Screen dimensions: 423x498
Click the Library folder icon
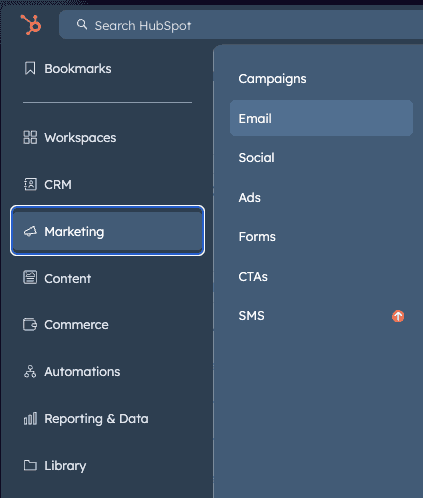[x=30, y=465]
